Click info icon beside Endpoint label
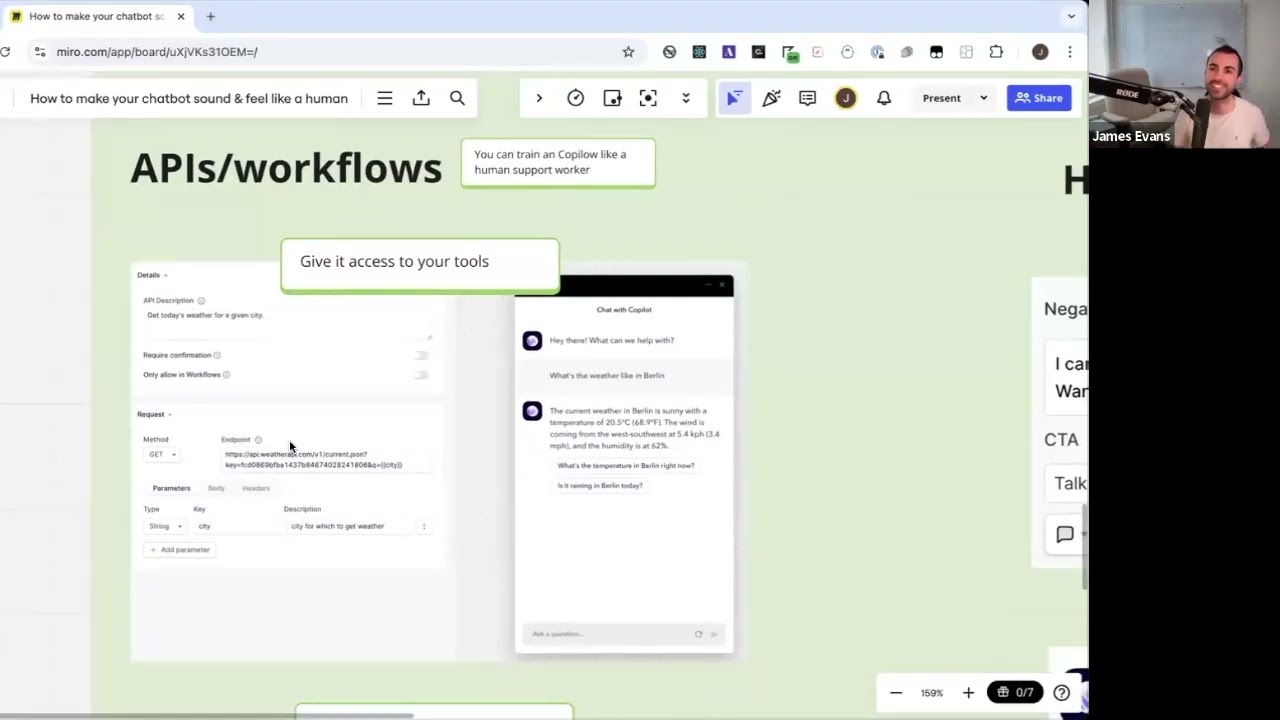This screenshot has width=1280, height=720. 258,440
